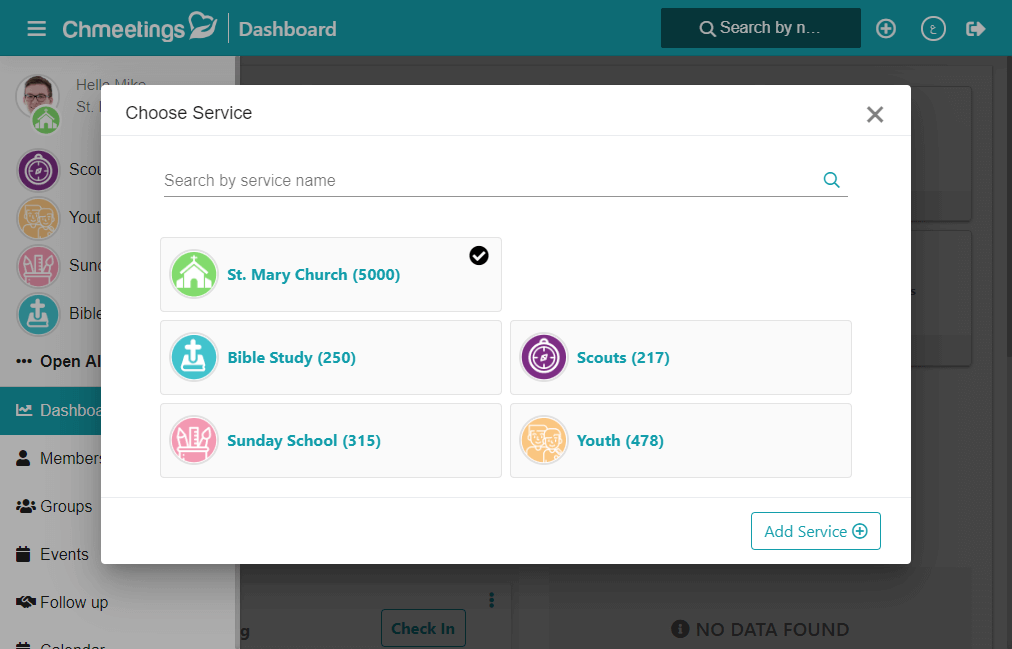
Task: Open the three-dot options menu above Check In
Action: (x=492, y=600)
